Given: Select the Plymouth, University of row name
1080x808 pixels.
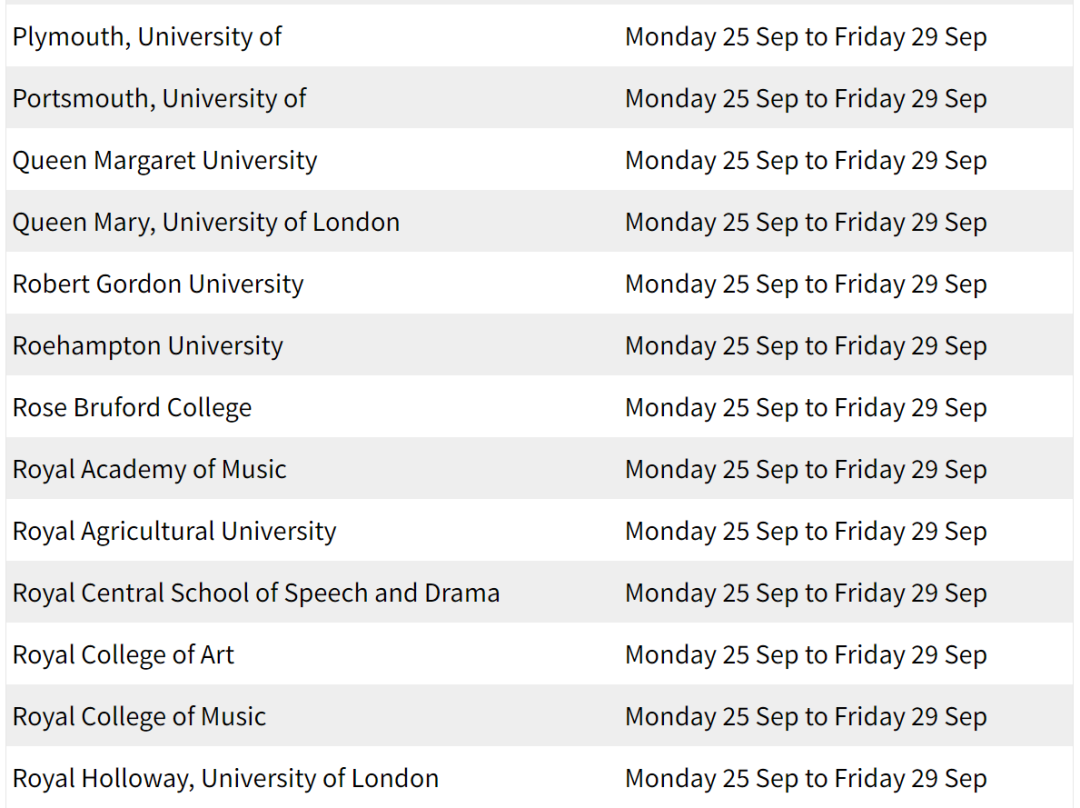Looking at the screenshot, I should pos(147,37).
